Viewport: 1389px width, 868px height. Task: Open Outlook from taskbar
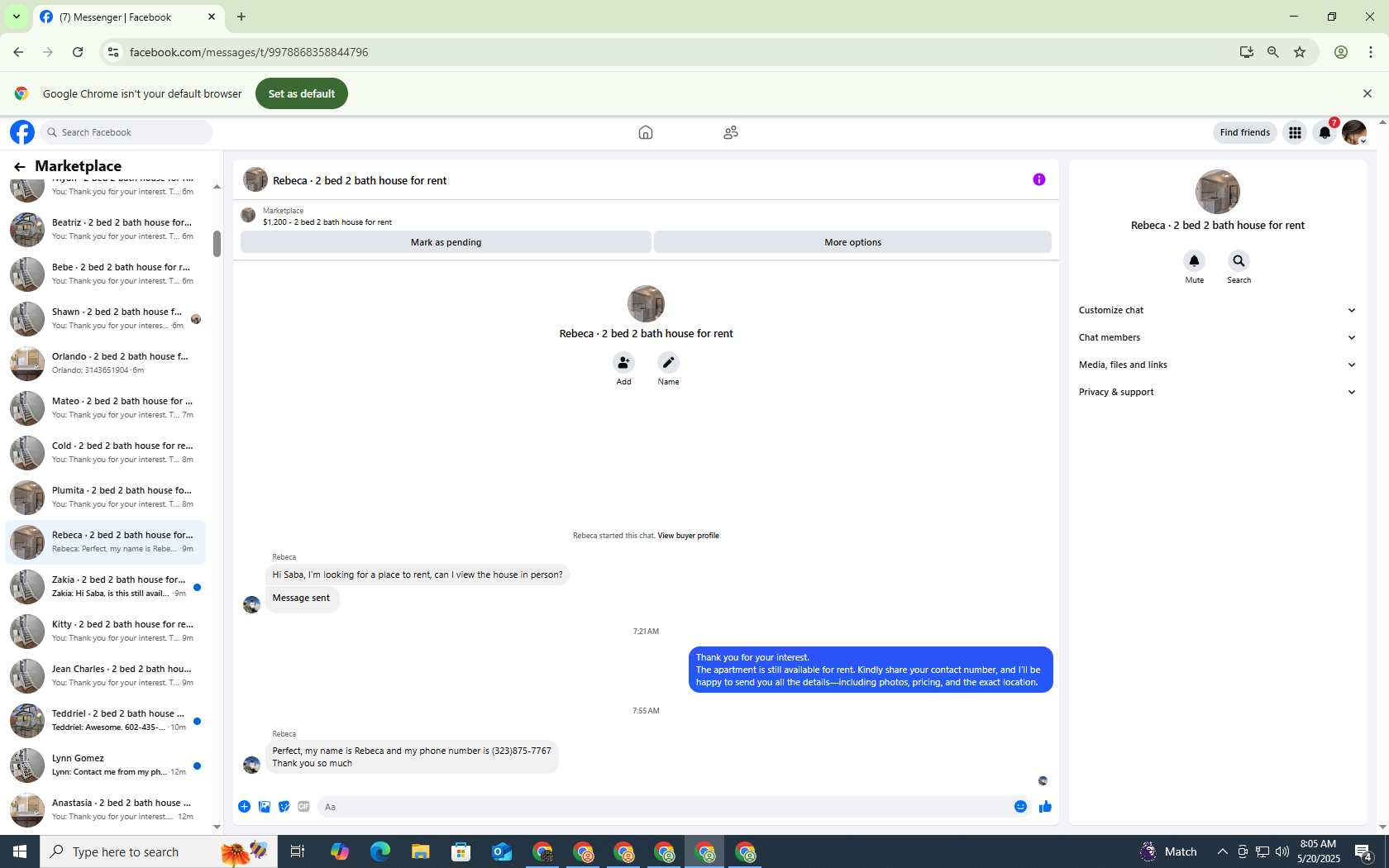click(502, 851)
